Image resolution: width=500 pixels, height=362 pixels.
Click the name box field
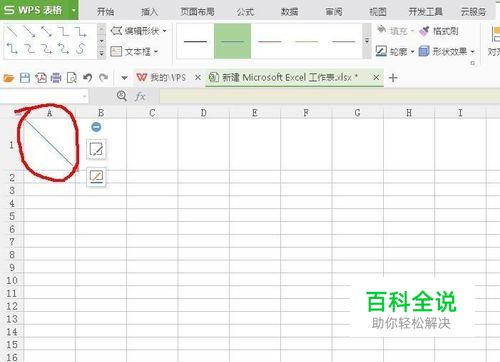pyautogui.click(x=44, y=97)
